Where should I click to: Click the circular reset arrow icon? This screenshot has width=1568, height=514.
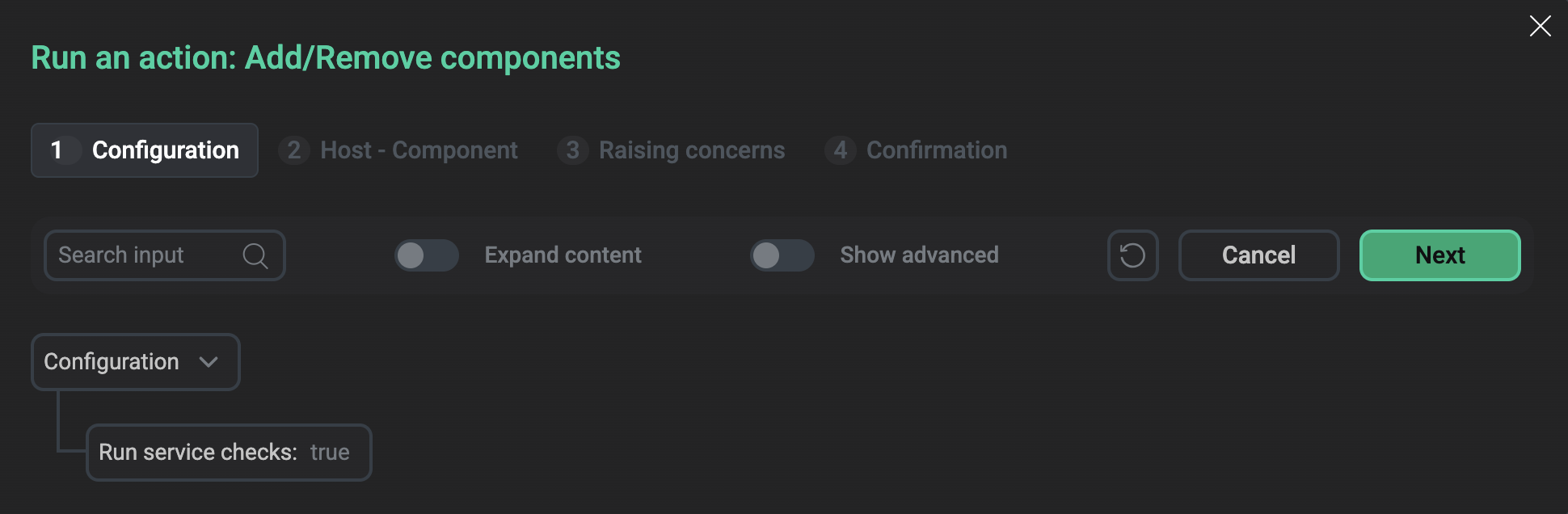(1132, 255)
